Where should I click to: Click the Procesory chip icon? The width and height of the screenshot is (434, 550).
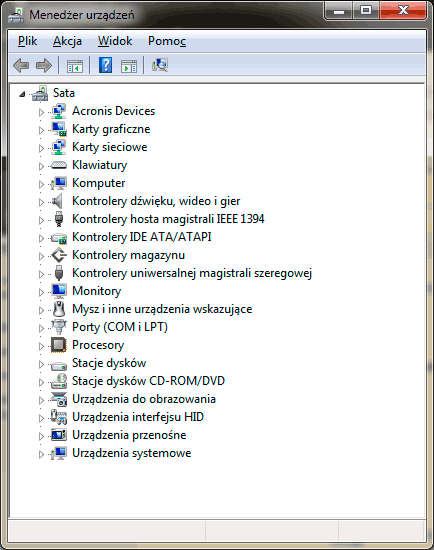(x=59, y=345)
